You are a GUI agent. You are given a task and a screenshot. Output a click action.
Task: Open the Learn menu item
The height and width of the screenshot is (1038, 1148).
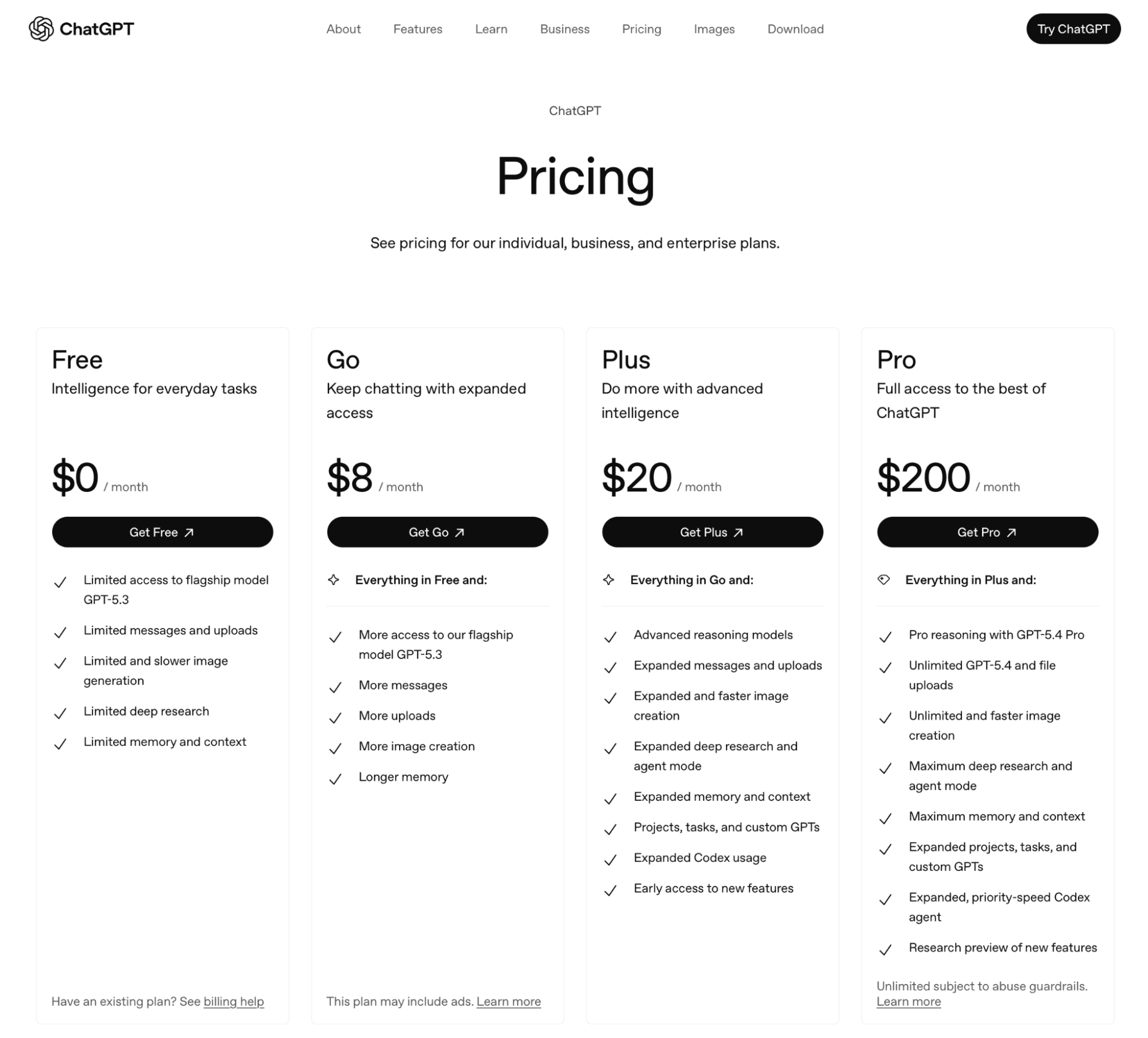pos(491,29)
